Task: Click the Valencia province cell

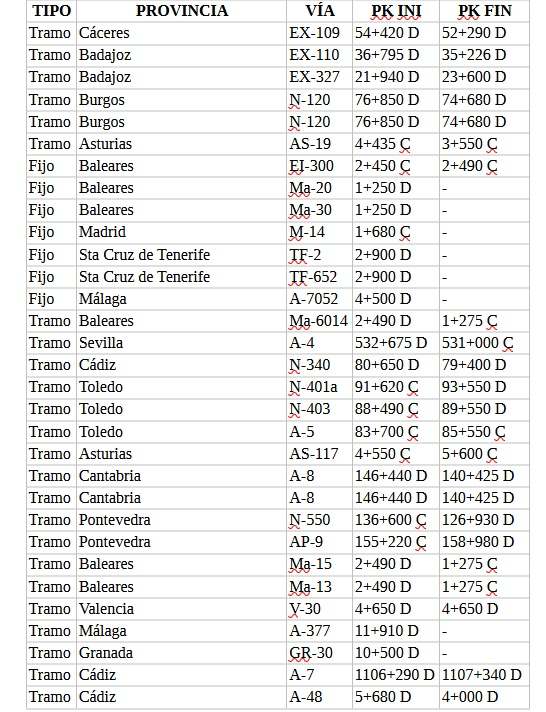Action: (x=182, y=608)
